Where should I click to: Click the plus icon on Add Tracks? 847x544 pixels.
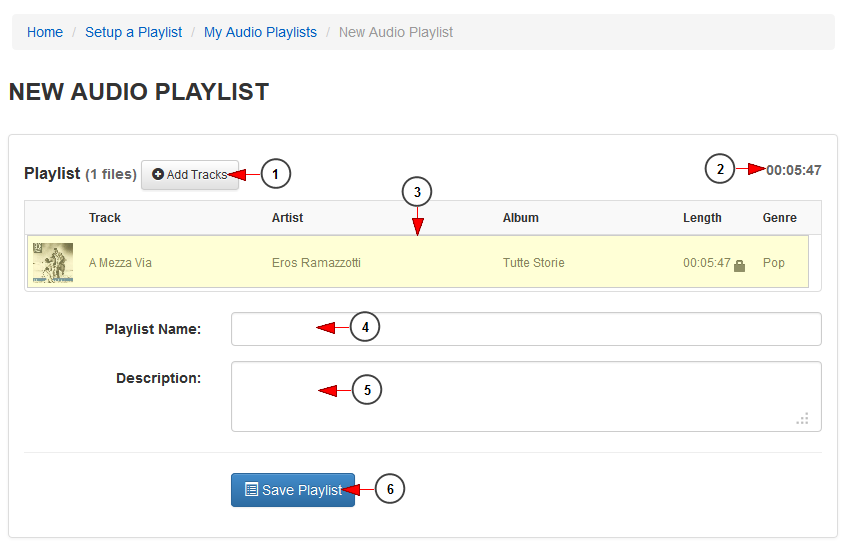pos(158,174)
